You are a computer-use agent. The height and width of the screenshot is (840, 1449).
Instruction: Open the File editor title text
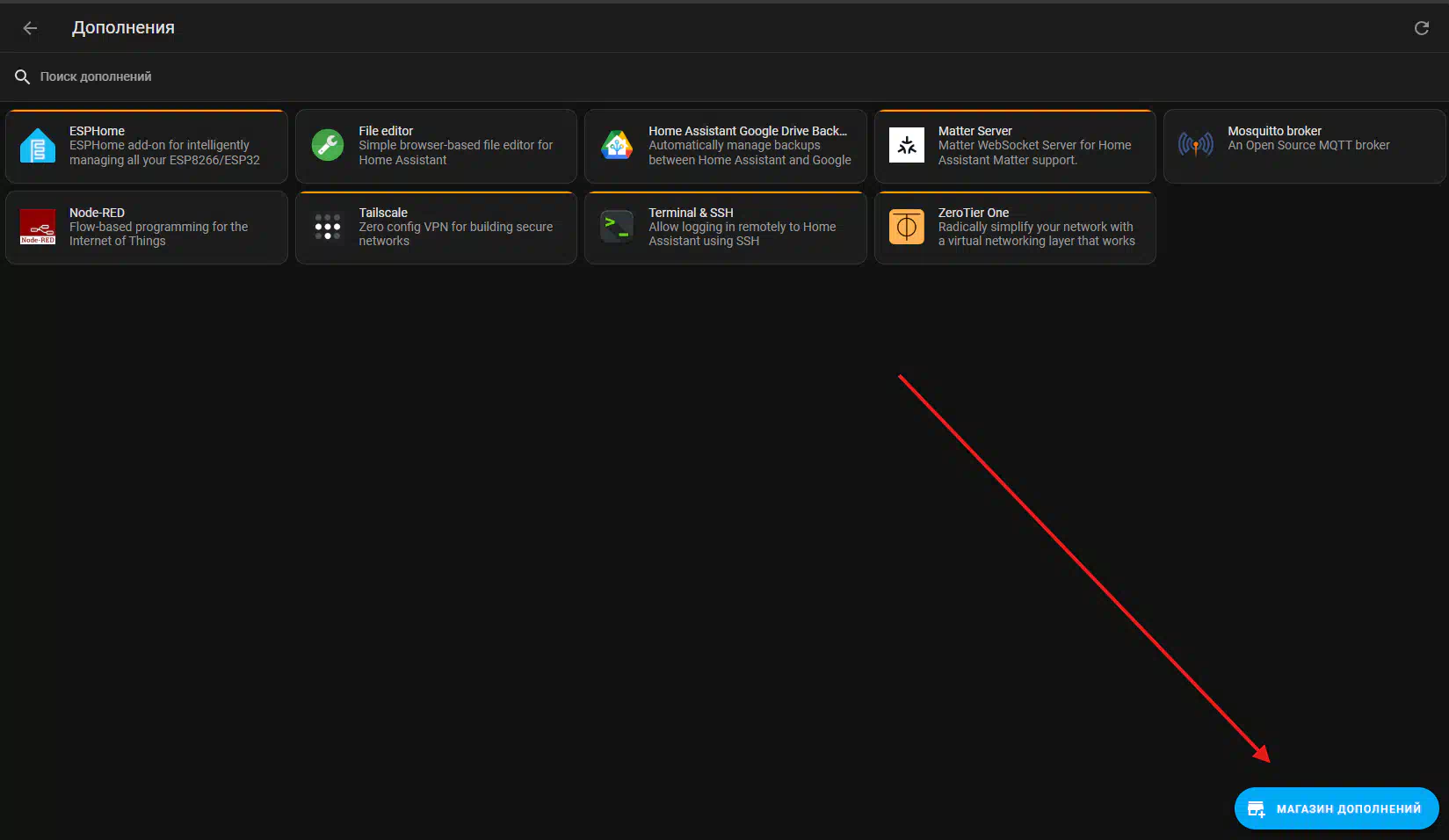point(386,131)
